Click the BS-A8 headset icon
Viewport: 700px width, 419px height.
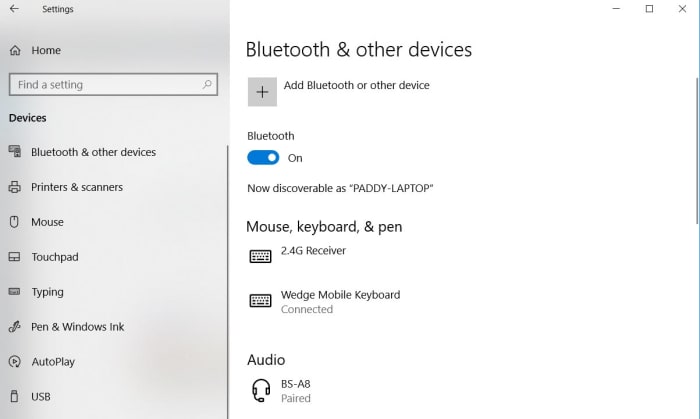click(x=260, y=389)
